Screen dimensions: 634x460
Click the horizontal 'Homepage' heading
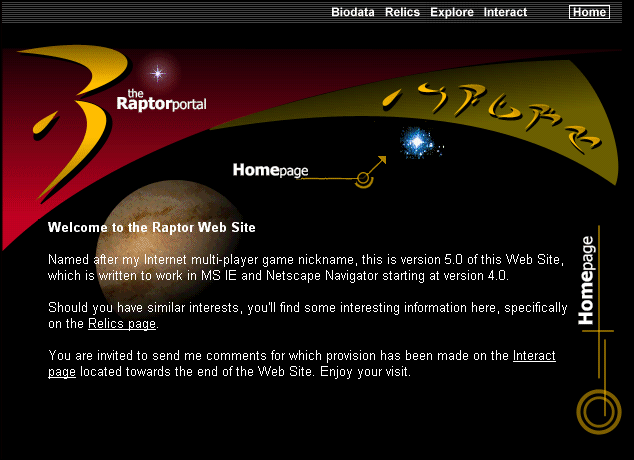point(270,170)
